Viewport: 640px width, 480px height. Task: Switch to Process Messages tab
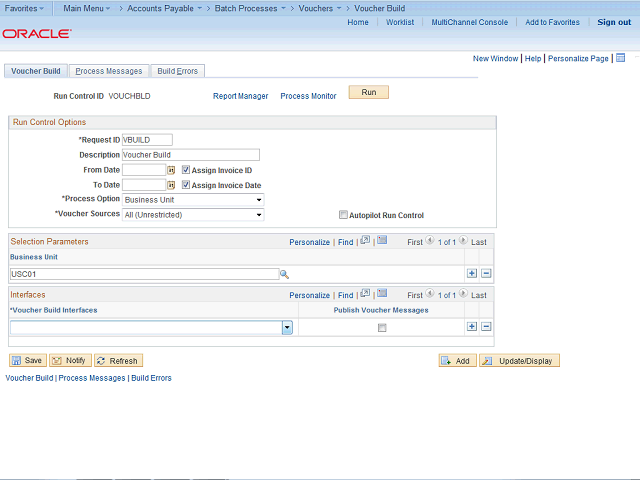pyautogui.click(x=109, y=71)
